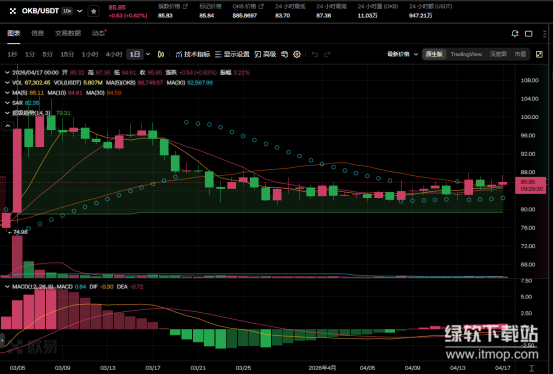Select 4小时 timeframe
The height and width of the screenshot is (374, 553).
point(114,54)
